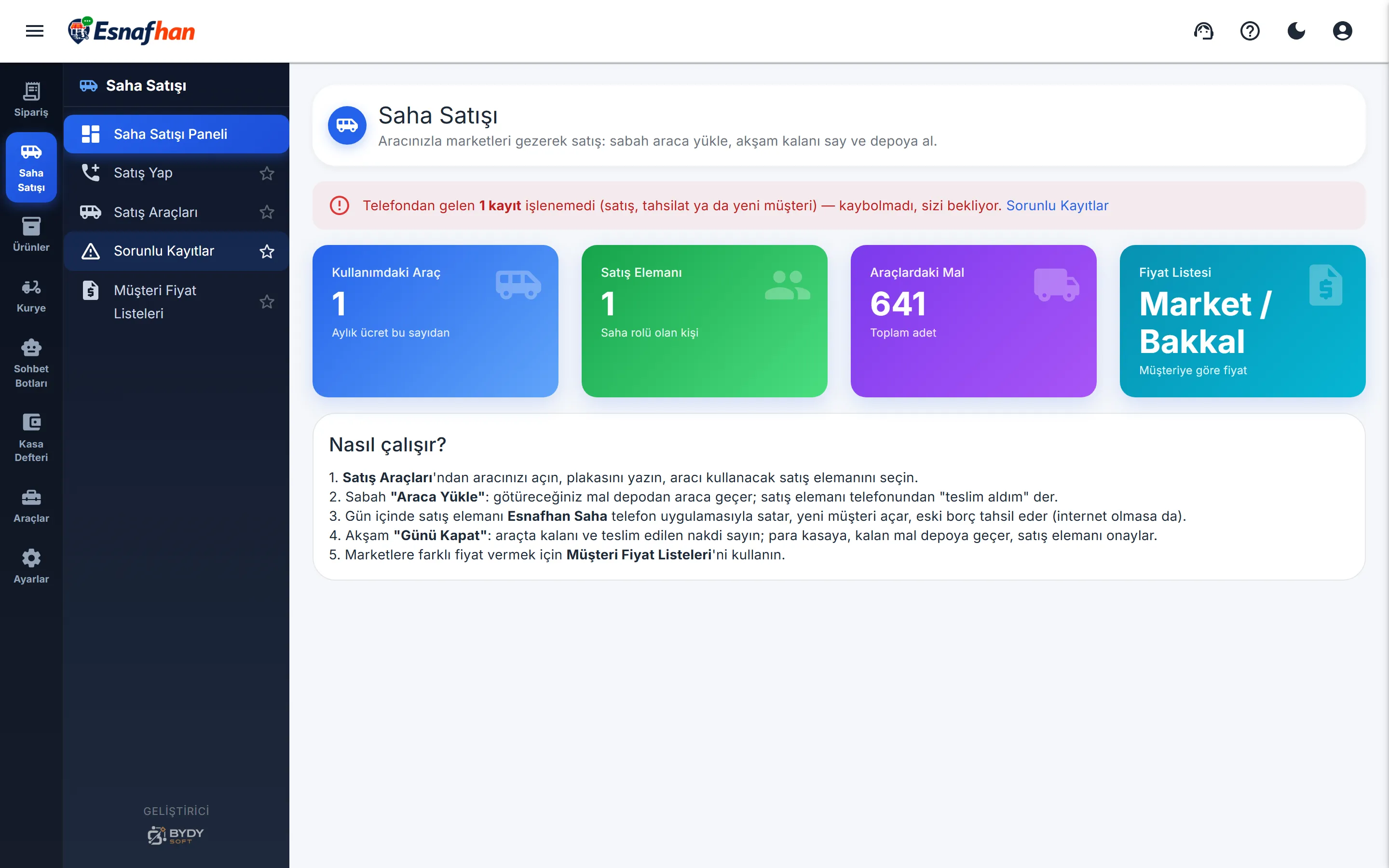Click the Satış Elemanı card

point(704,321)
